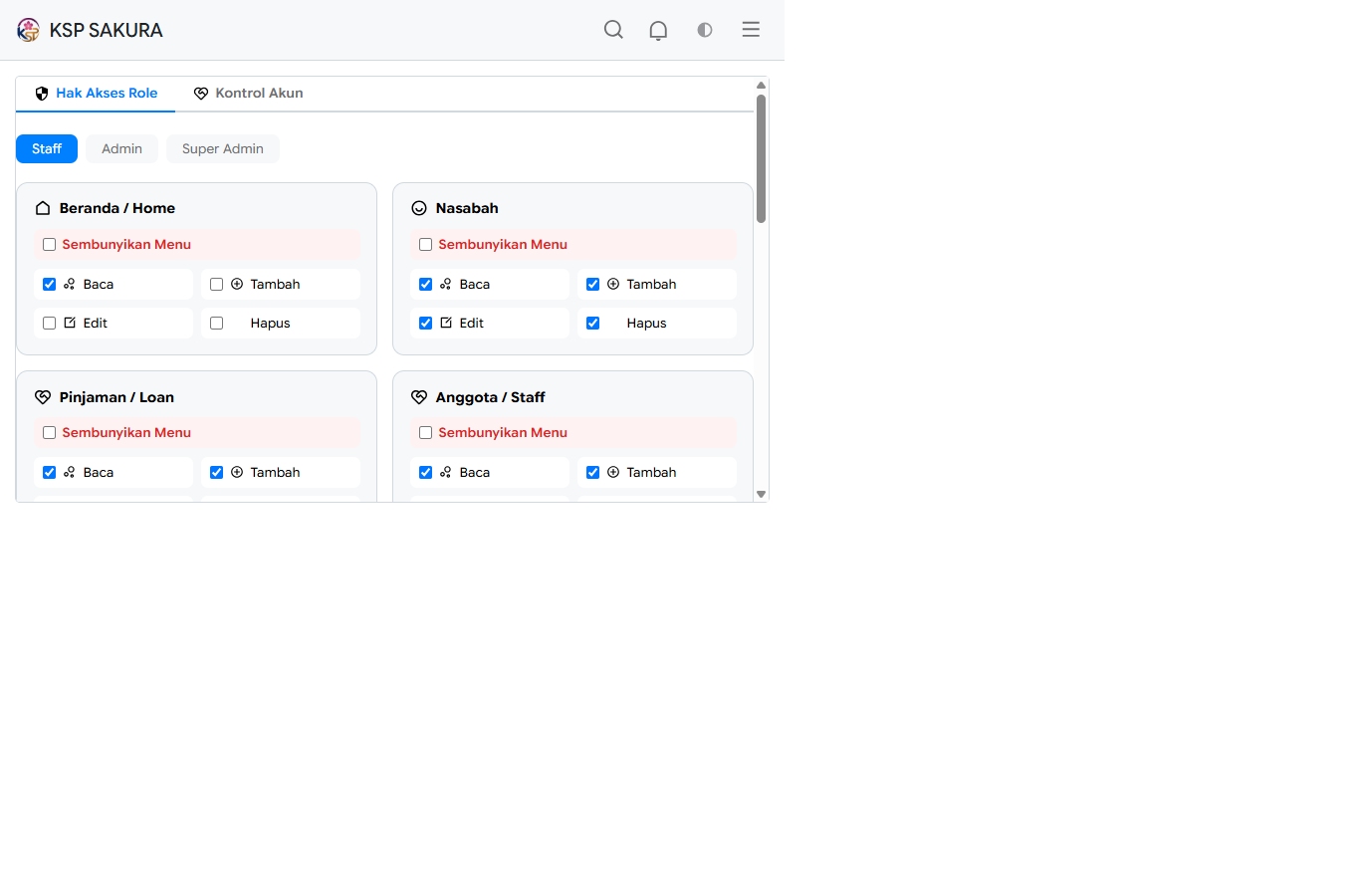
Task: Click the Edit pencil icon in Nasabah card
Action: click(446, 323)
